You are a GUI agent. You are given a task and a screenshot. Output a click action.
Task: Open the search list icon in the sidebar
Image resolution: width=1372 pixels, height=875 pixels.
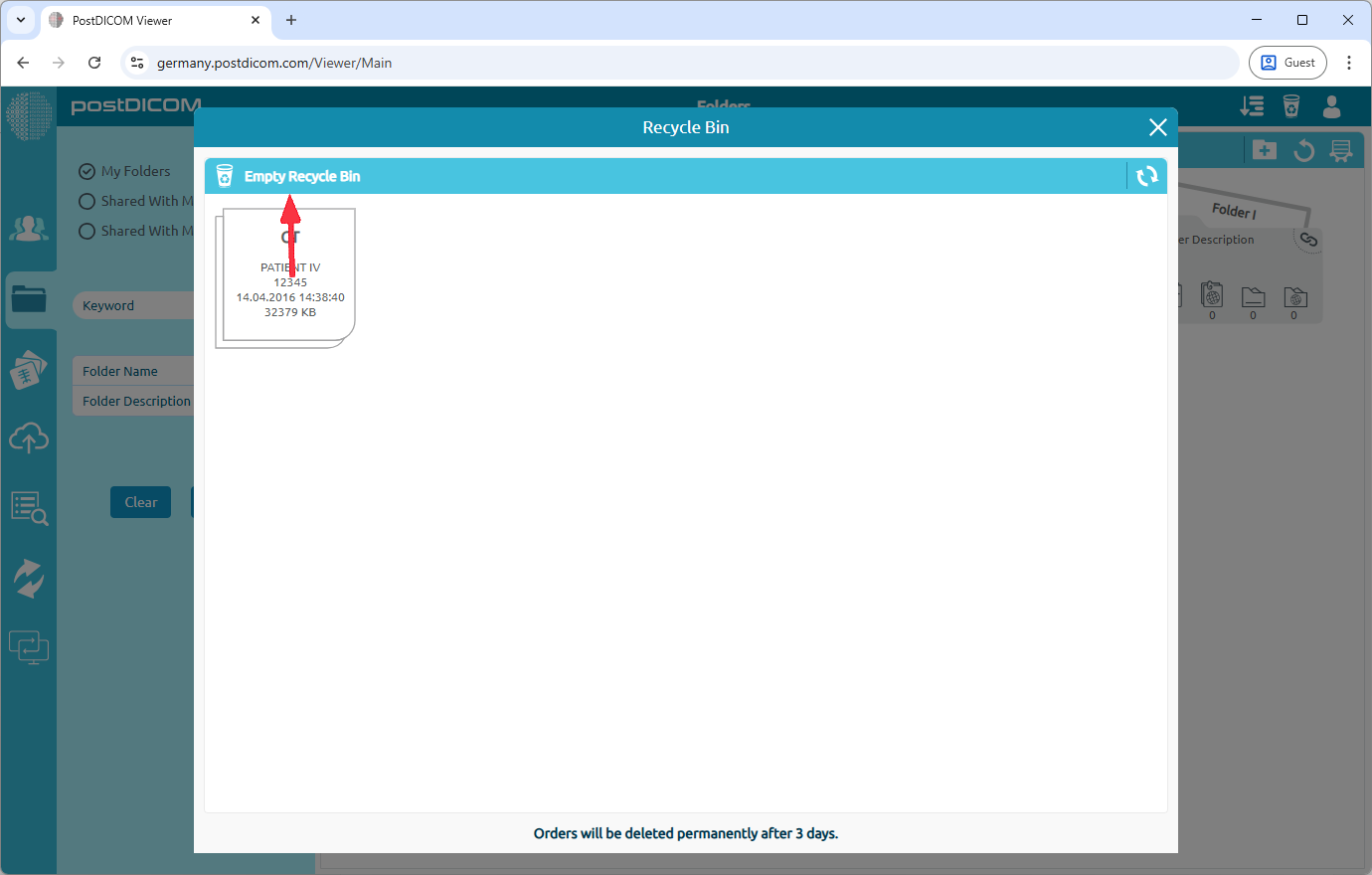point(29,508)
